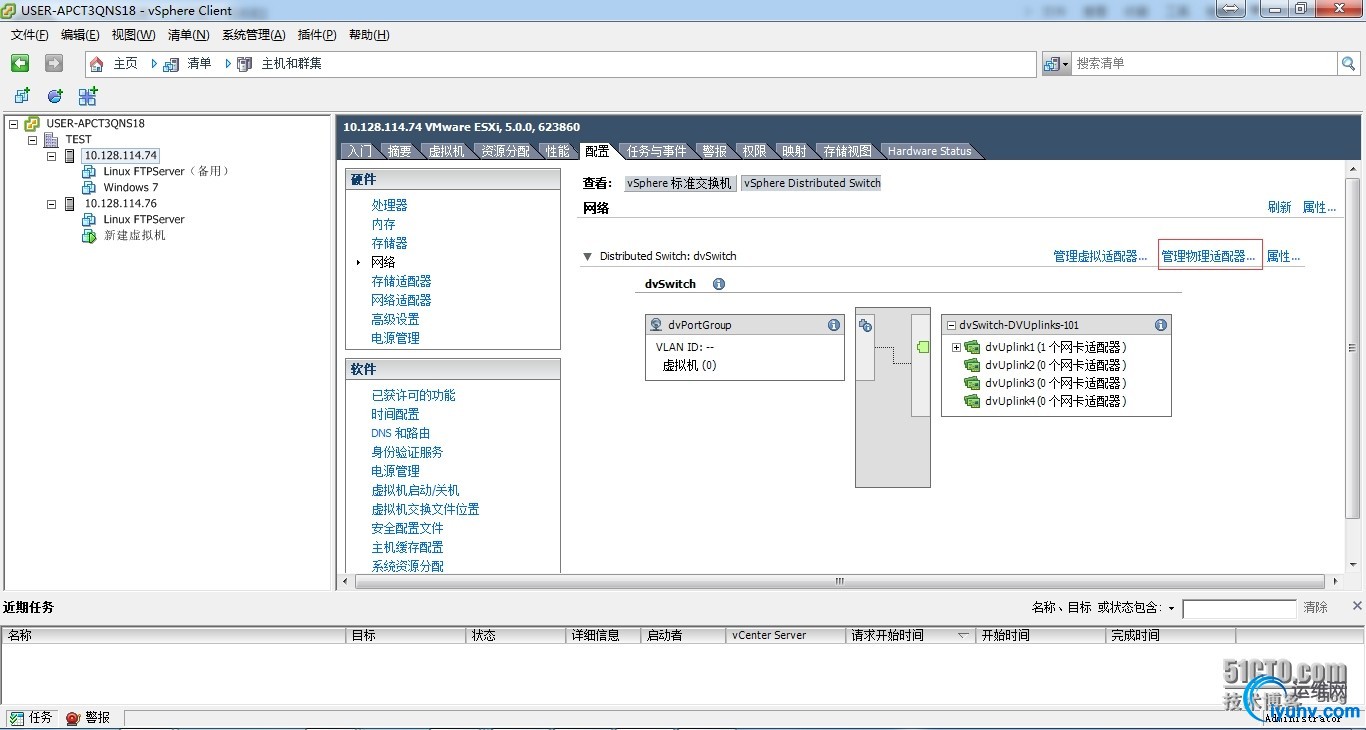Collapse the USER-APCT3QNS18 root node
This screenshot has height=730, width=1366.
coord(13,124)
